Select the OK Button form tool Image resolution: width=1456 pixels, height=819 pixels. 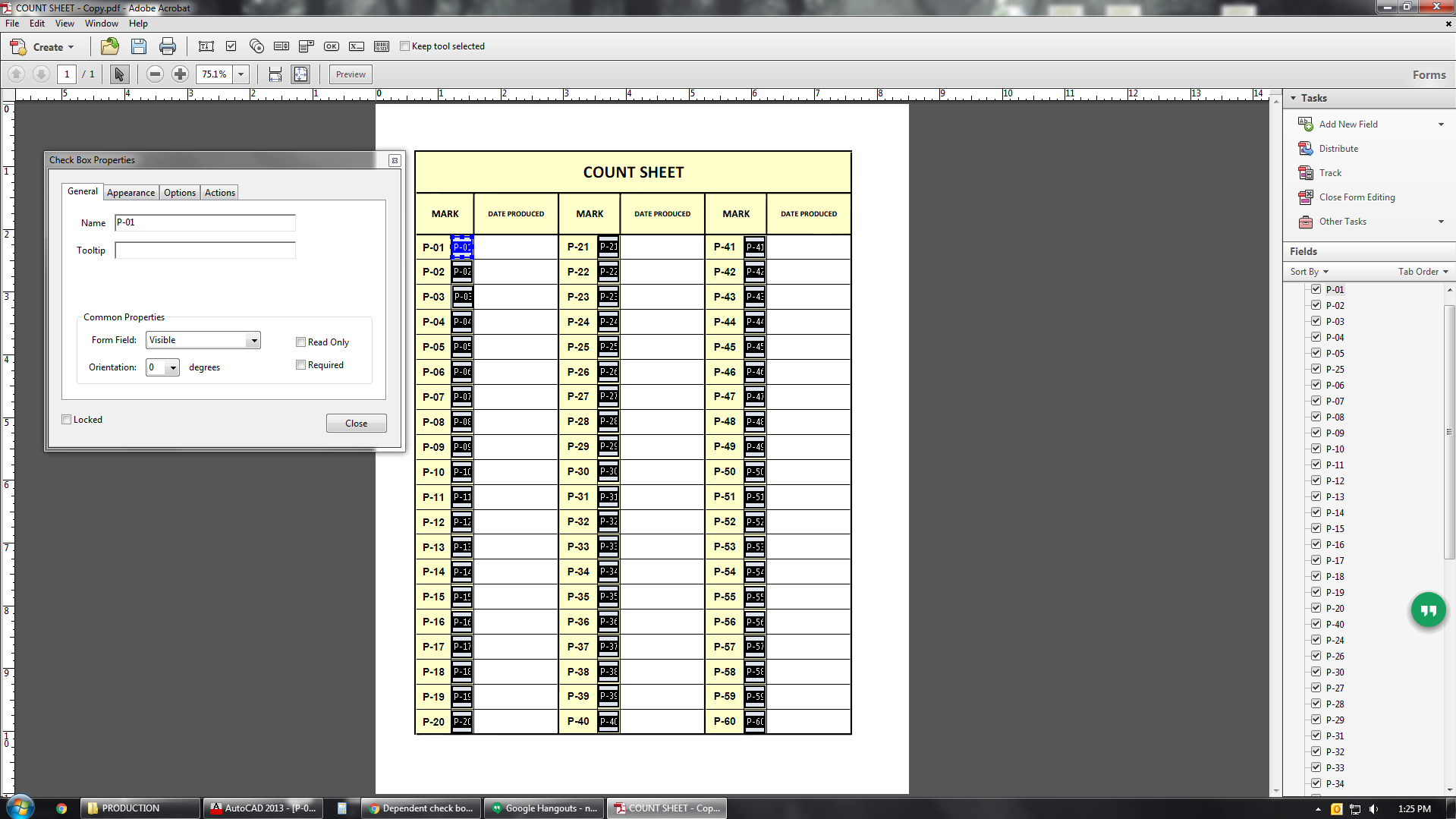[332, 46]
